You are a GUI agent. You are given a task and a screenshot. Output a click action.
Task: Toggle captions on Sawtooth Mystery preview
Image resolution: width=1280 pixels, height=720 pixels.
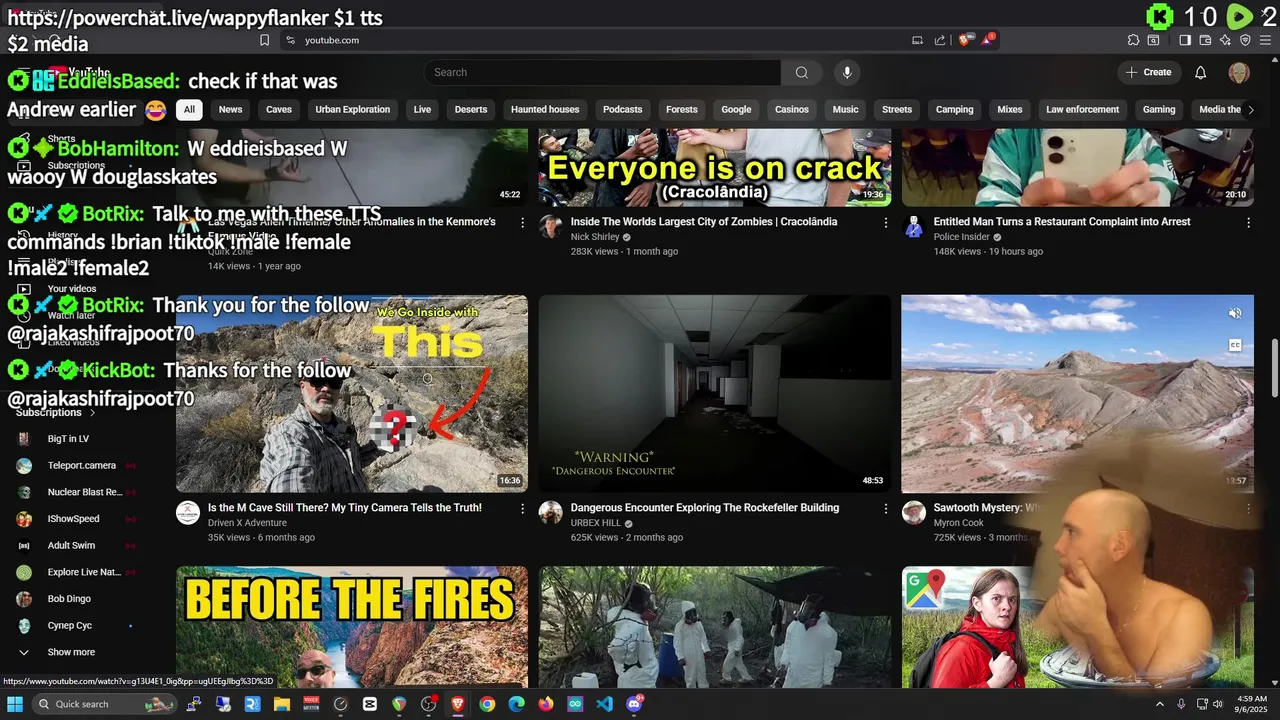pos(1235,345)
